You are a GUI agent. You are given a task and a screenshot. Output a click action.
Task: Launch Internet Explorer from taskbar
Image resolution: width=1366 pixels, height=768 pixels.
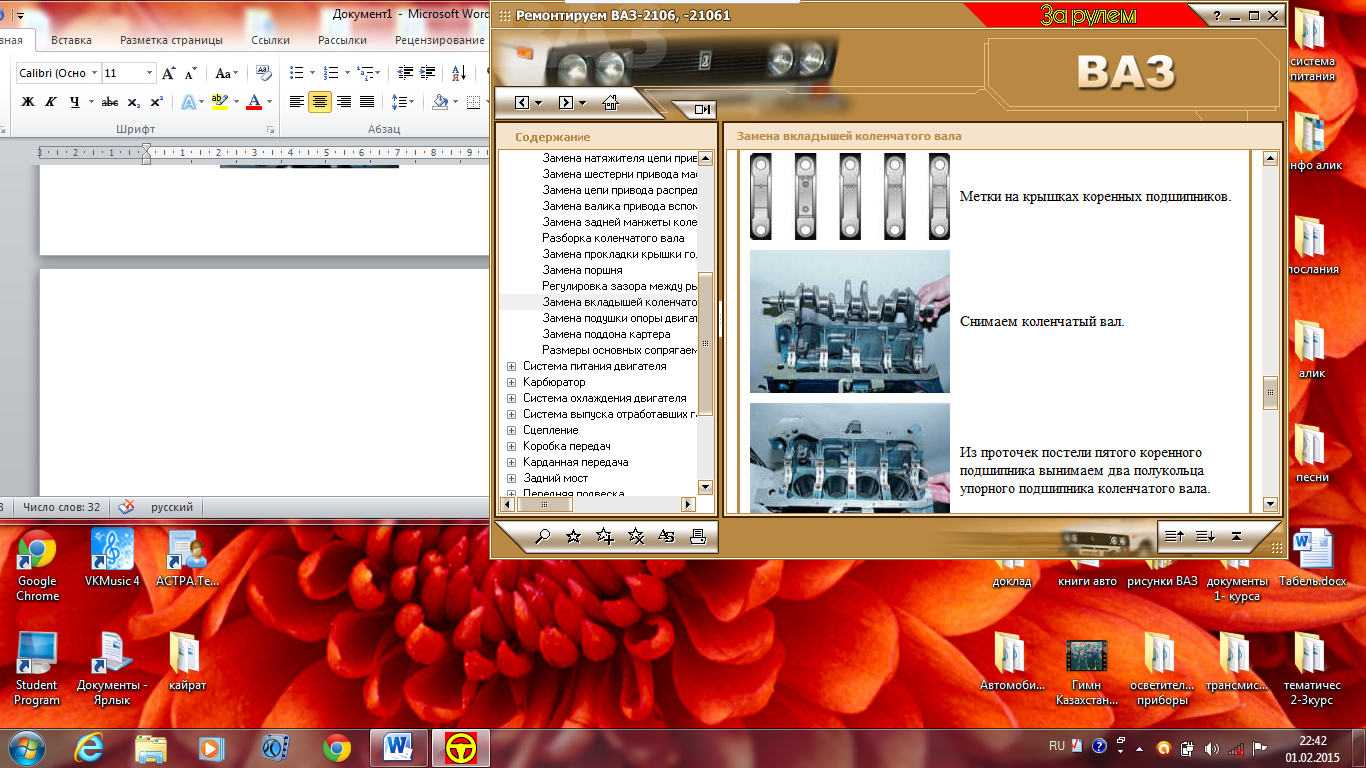tap(89, 747)
